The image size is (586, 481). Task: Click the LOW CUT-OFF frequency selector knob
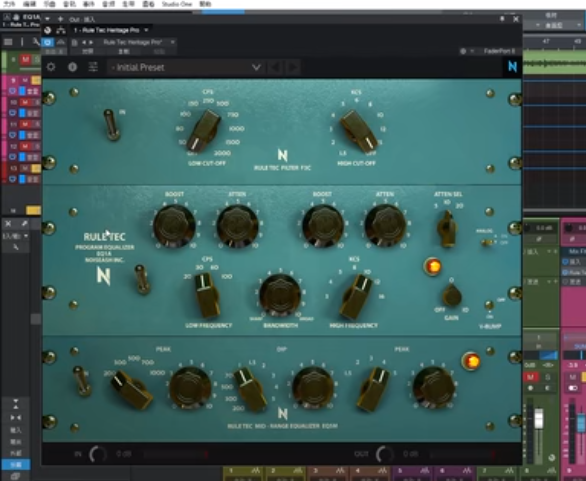point(204,130)
